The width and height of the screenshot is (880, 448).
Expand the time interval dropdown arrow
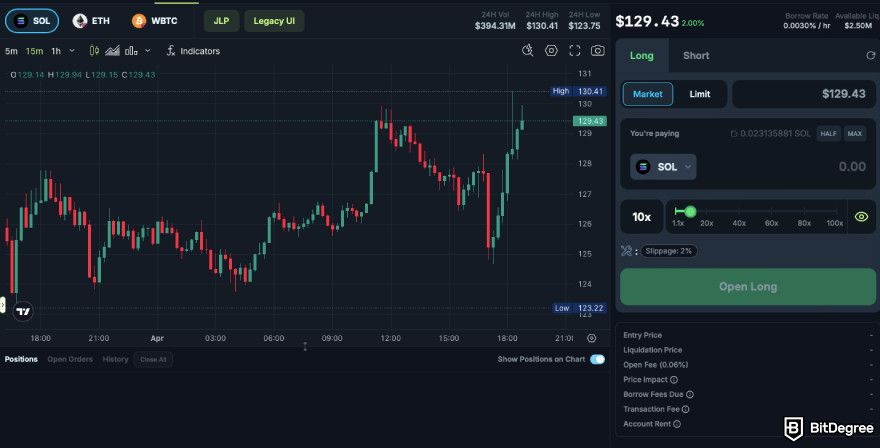point(72,51)
